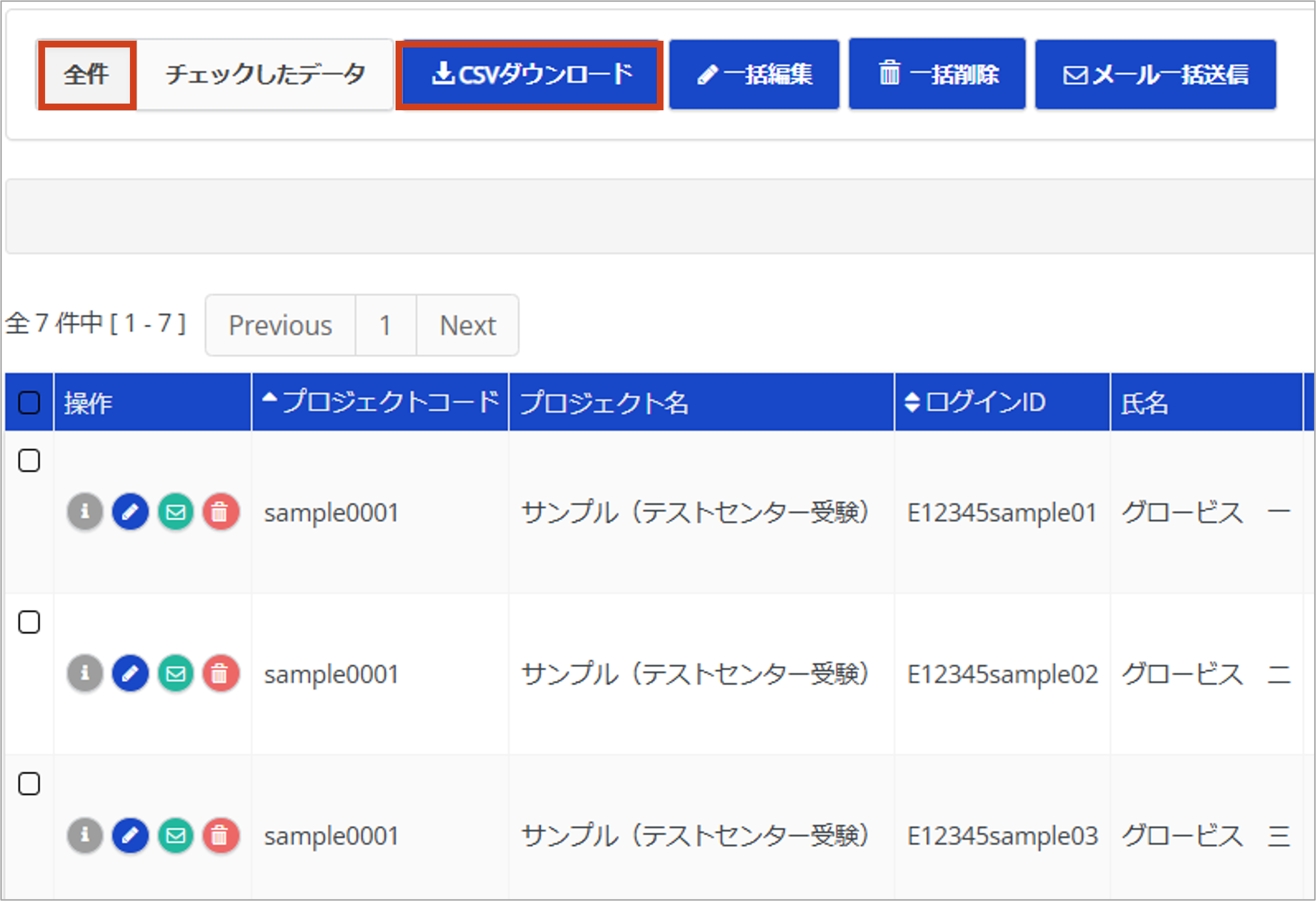The width and height of the screenshot is (1316, 901).
Task: Click the メール一括送信 button
Action: pyautogui.click(x=1156, y=74)
